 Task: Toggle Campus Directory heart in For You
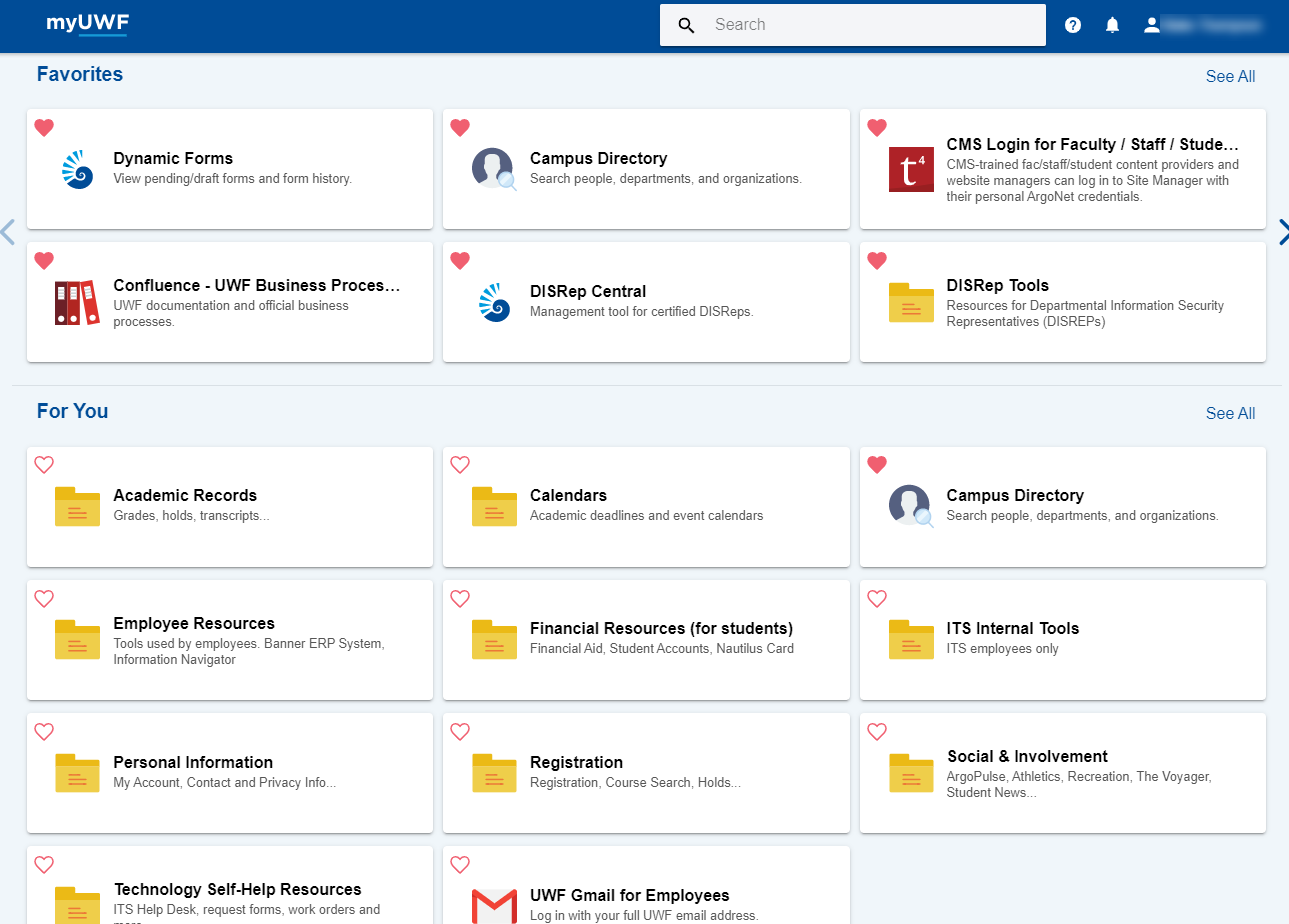877,465
